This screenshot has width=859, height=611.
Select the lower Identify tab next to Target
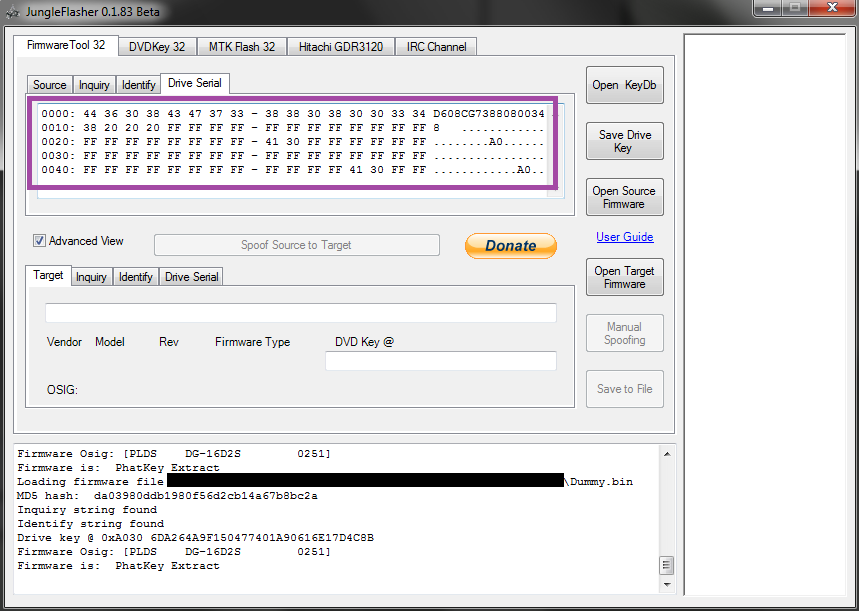coord(135,277)
